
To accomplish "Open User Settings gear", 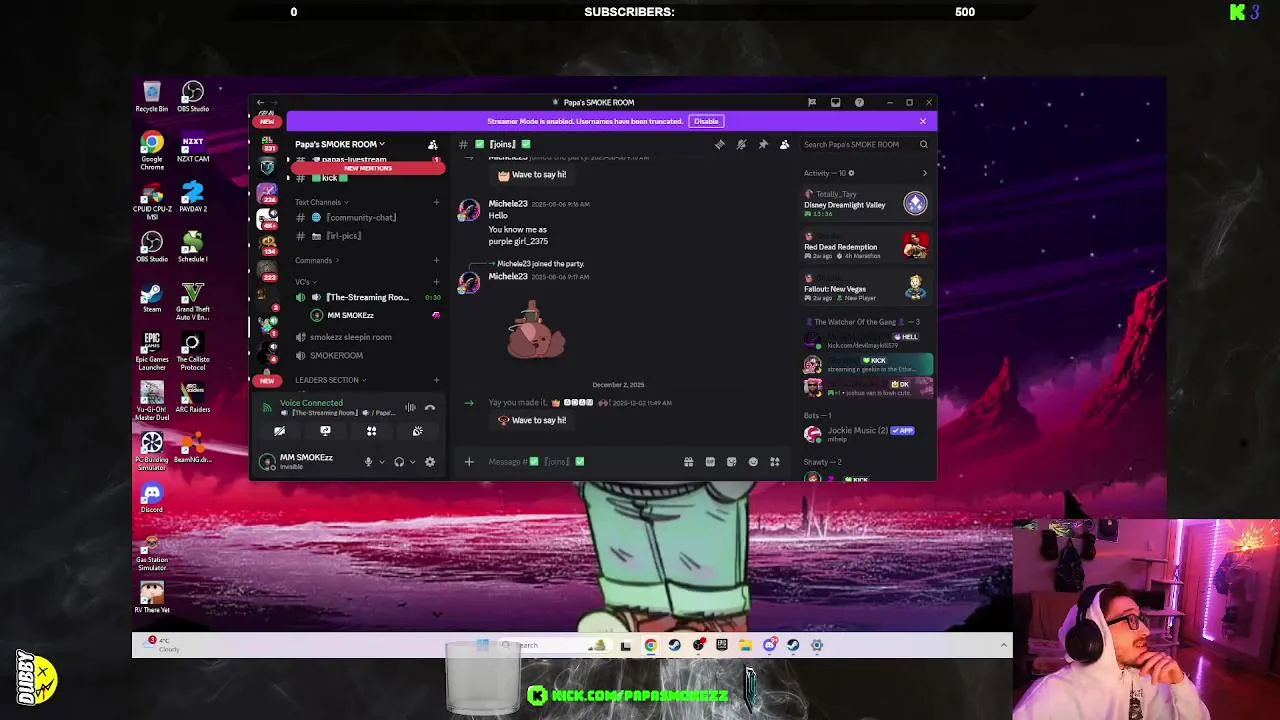I will 430,462.
